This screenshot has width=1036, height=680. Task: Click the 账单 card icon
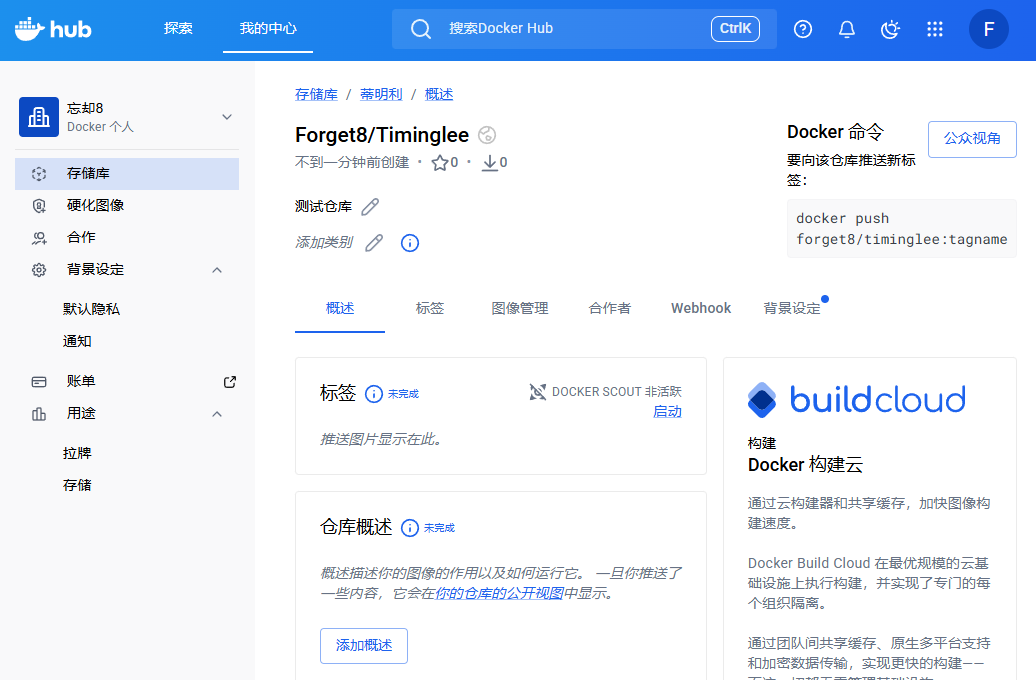pyautogui.click(x=39, y=382)
